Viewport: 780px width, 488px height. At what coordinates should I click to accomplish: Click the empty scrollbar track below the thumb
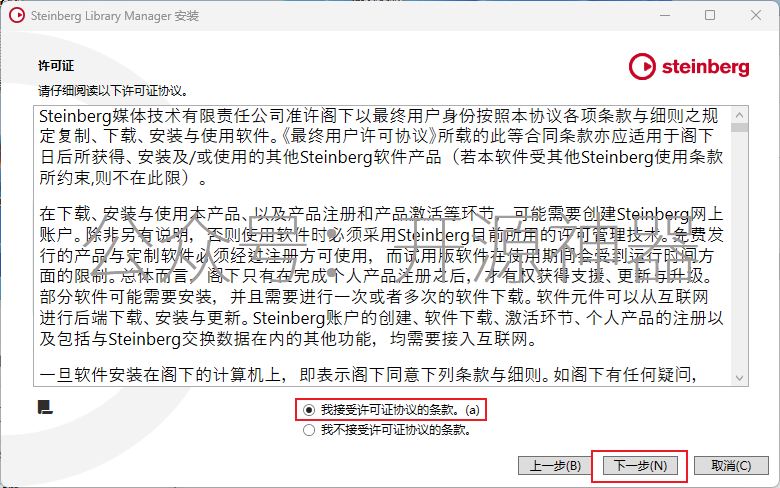740,251
